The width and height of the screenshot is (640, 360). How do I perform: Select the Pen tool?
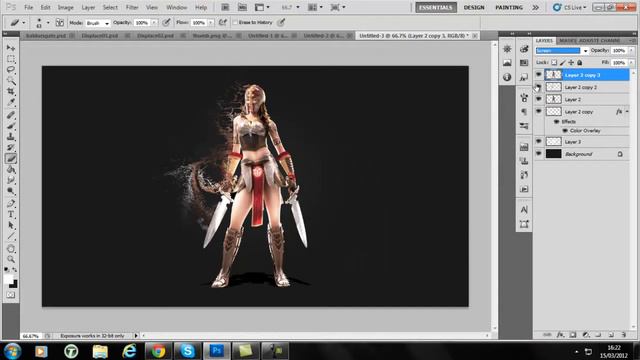[11, 203]
